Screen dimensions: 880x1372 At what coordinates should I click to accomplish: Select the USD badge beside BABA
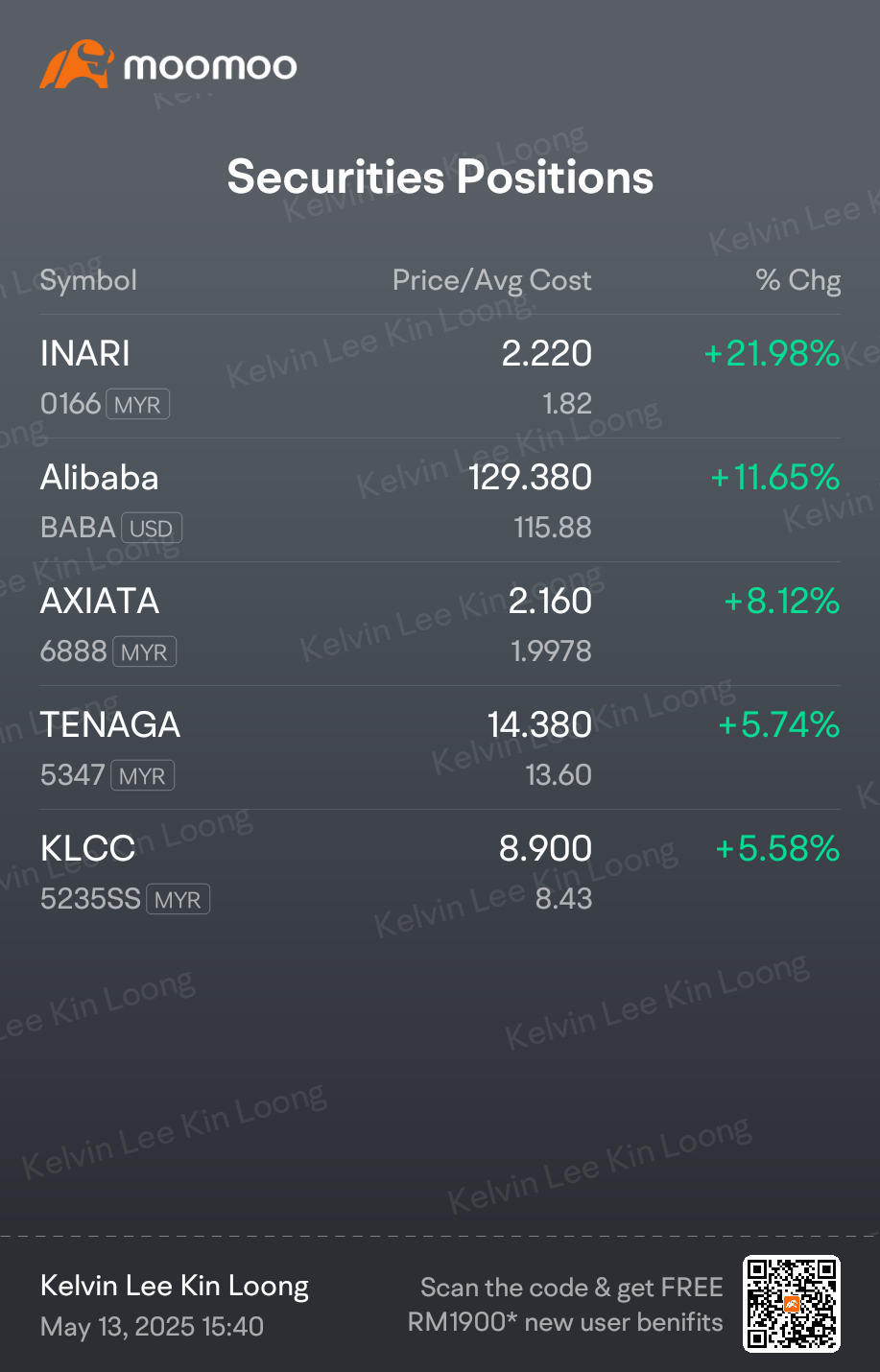(151, 529)
